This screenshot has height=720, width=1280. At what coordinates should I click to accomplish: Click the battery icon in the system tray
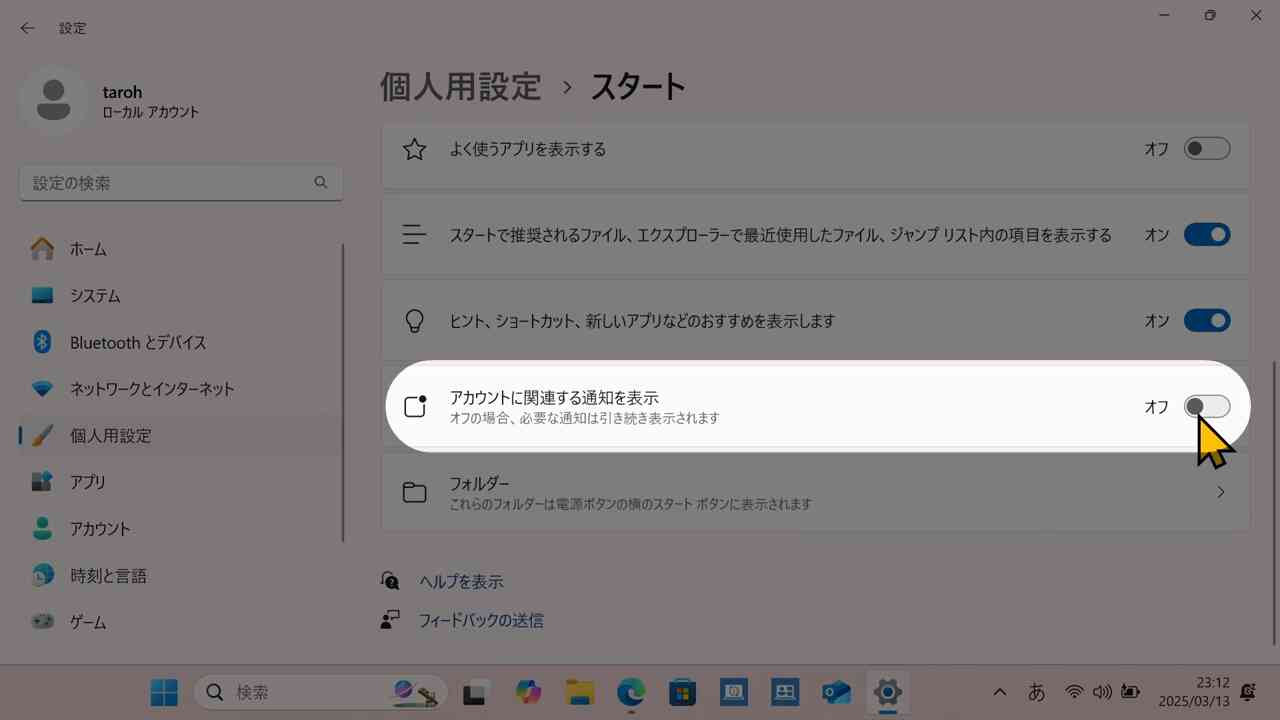(x=1130, y=691)
